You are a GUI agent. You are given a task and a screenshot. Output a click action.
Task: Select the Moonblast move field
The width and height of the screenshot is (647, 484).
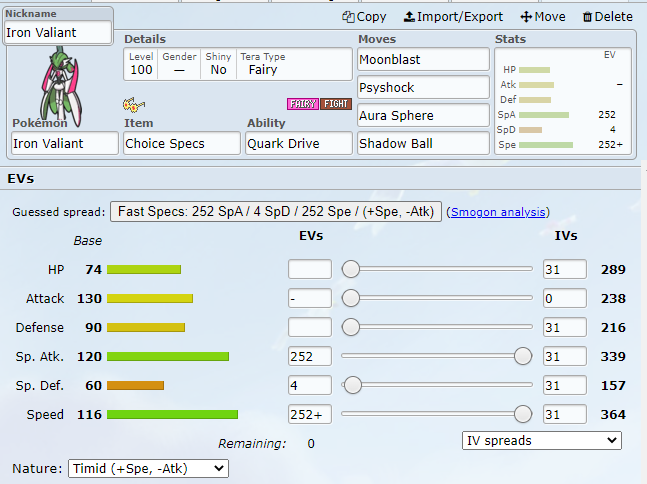click(x=423, y=59)
